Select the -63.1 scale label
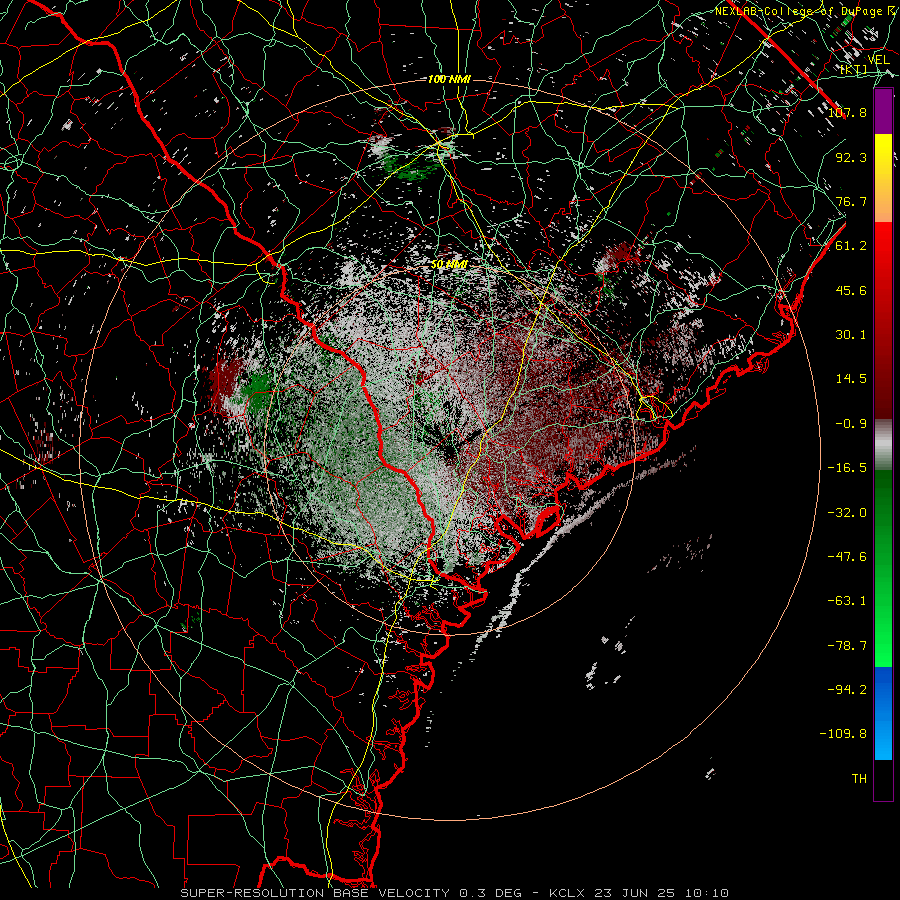900x900 pixels. tap(847, 601)
